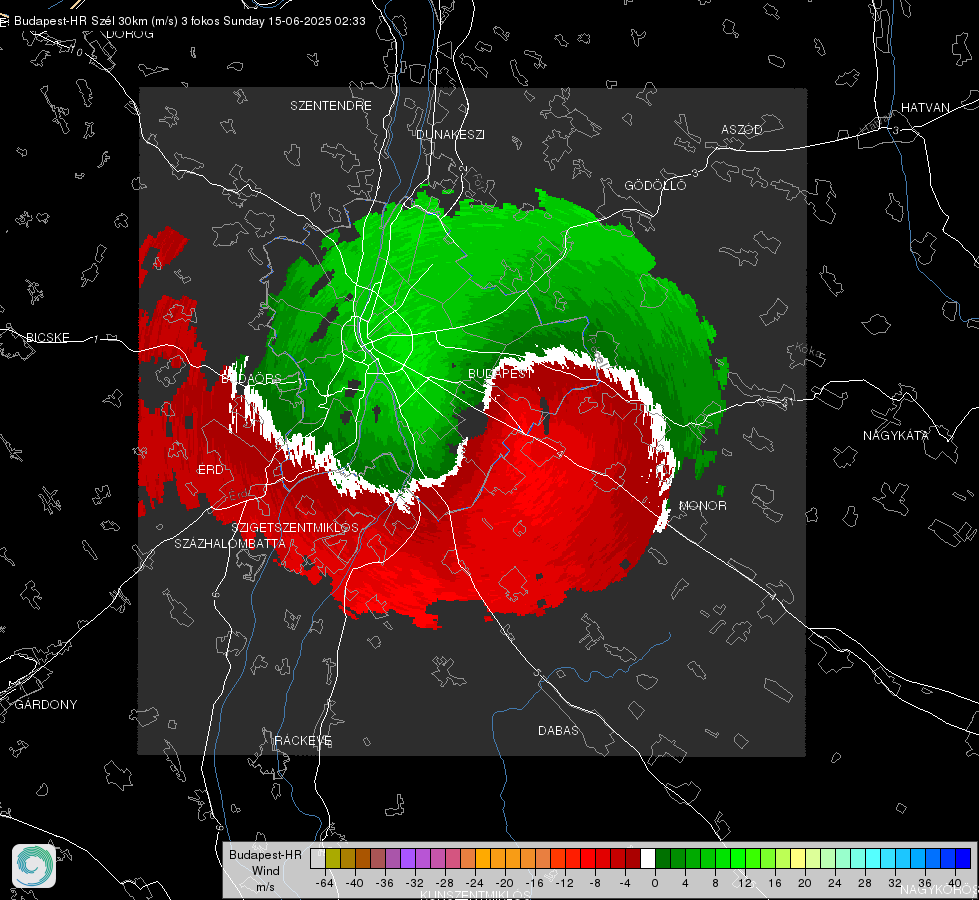The image size is (979, 900).
Task: Select the leftmost light grey legend swatch
Action: (318, 859)
